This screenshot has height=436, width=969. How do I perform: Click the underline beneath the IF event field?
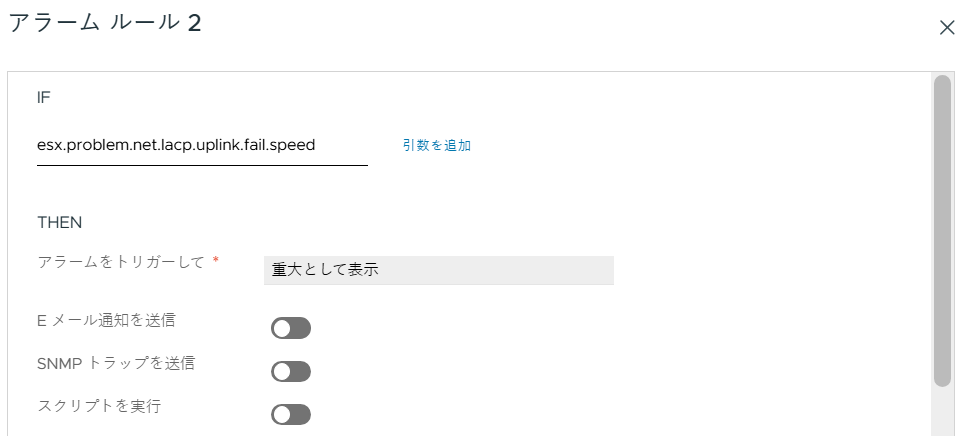(x=201, y=164)
